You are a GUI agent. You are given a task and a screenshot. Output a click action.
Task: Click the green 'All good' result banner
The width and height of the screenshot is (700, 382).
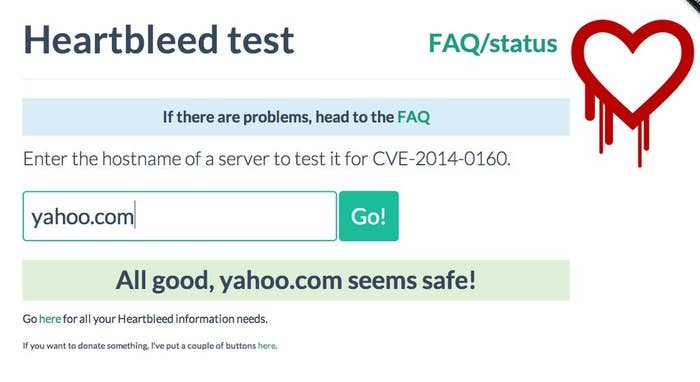pos(296,280)
